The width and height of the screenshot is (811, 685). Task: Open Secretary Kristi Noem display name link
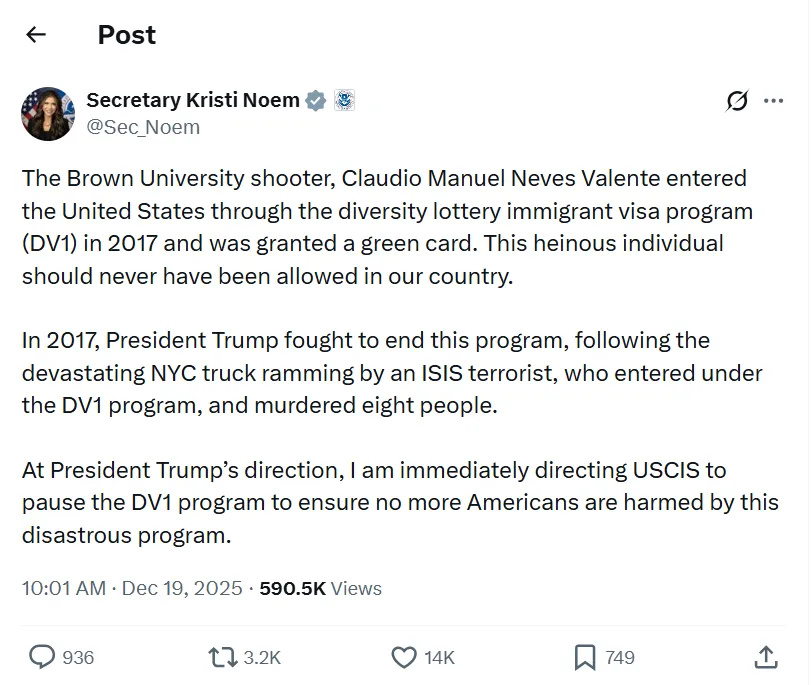[193, 100]
